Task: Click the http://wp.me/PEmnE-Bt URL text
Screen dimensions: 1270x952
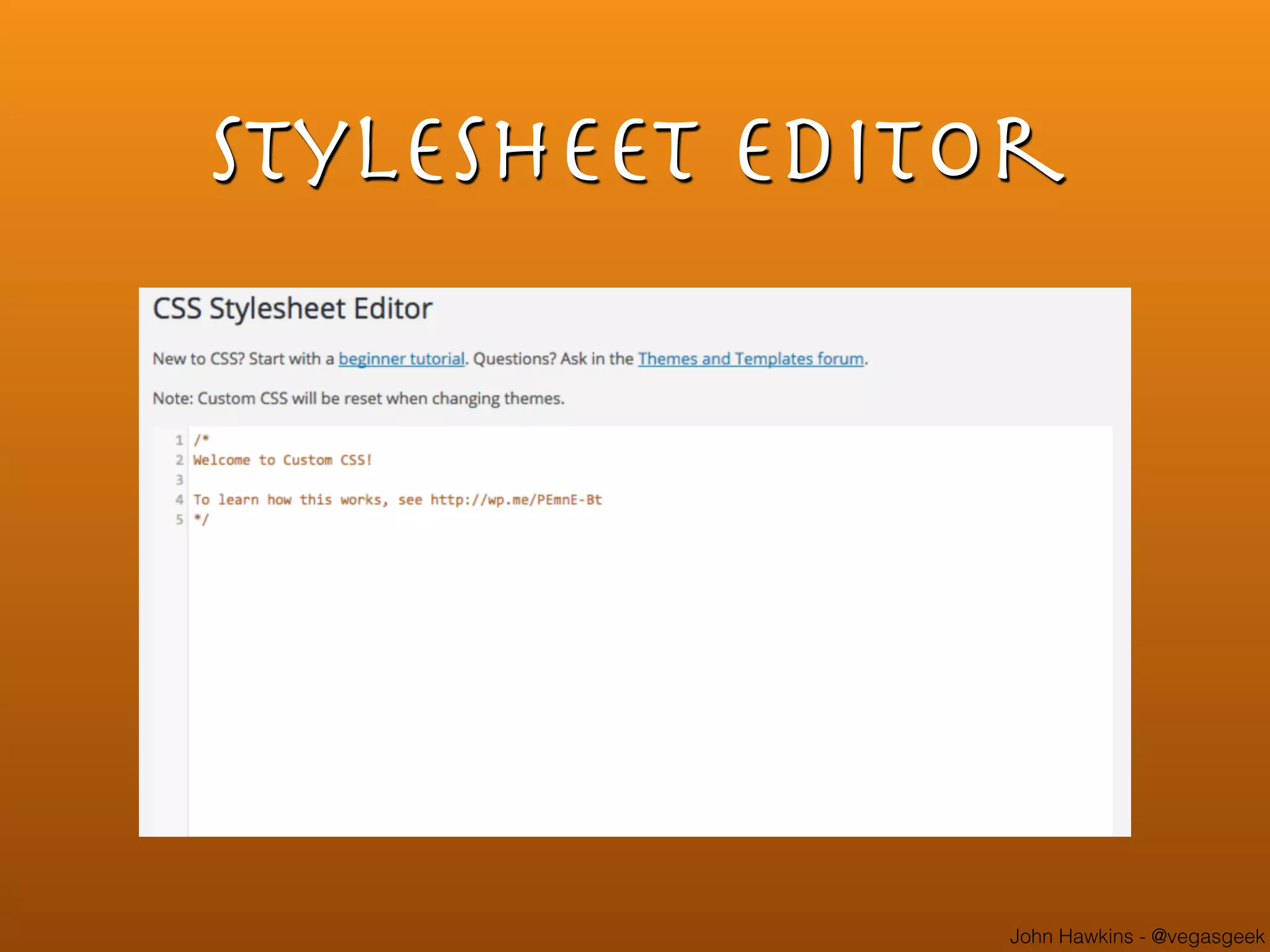Action: click(516, 500)
